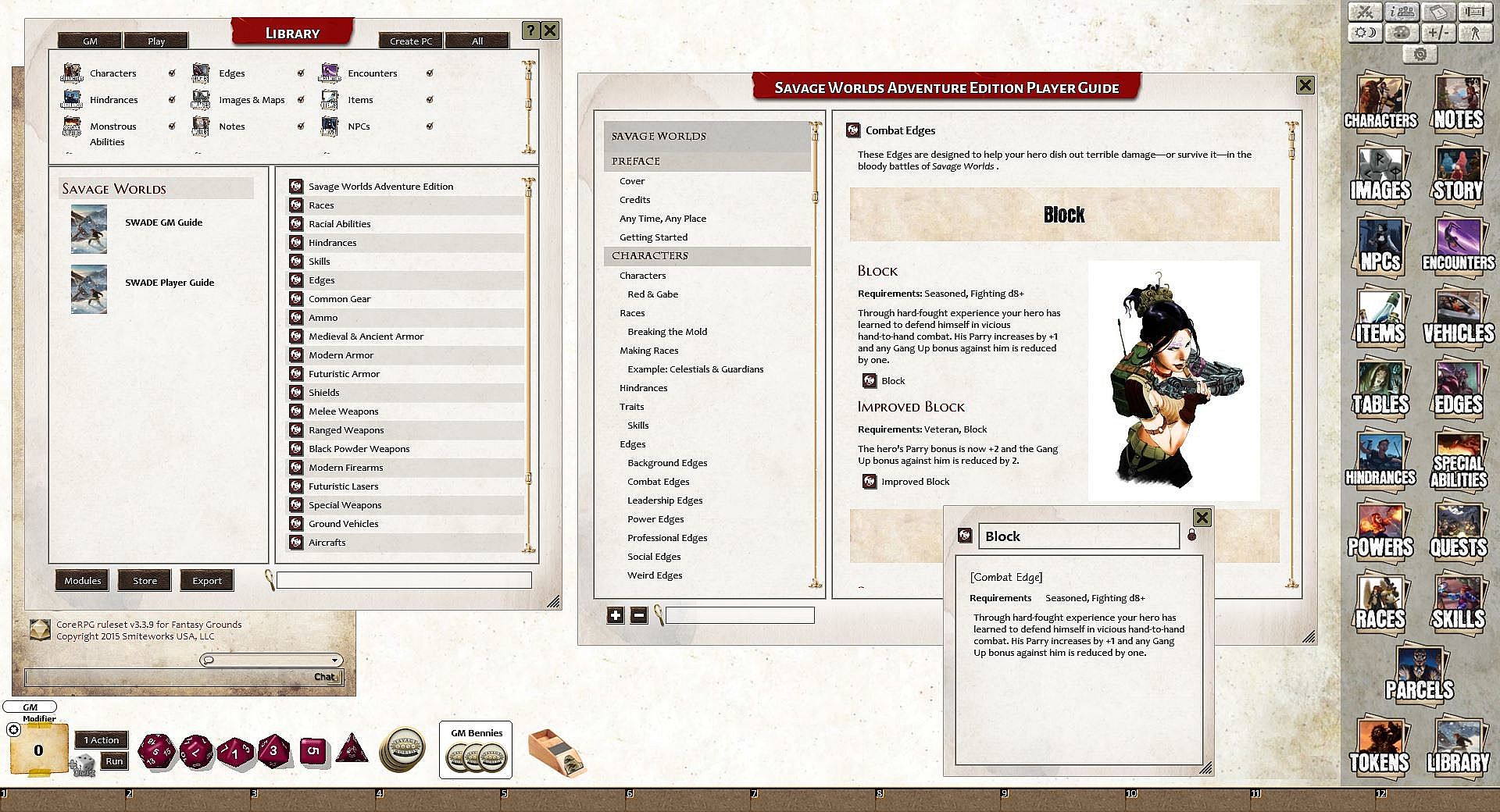
Task: Open the Colors palette icon
Action: (x=1404, y=33)
